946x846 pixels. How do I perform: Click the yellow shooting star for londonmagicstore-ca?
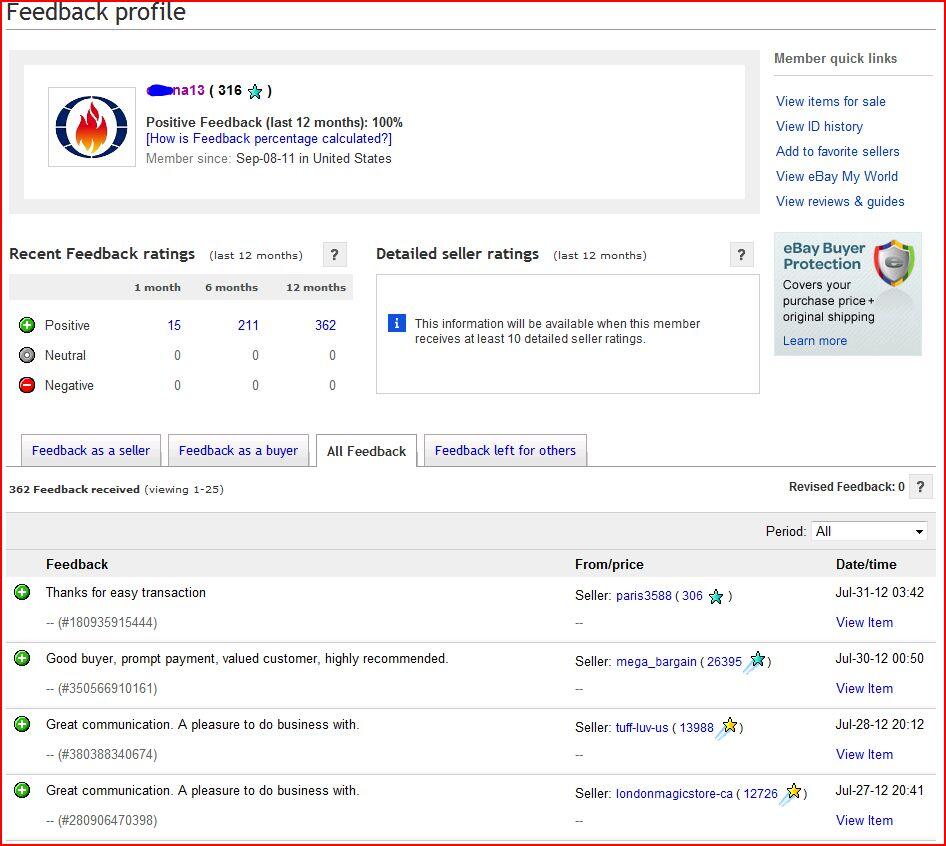pyautogui.click(x=790, y=794)
